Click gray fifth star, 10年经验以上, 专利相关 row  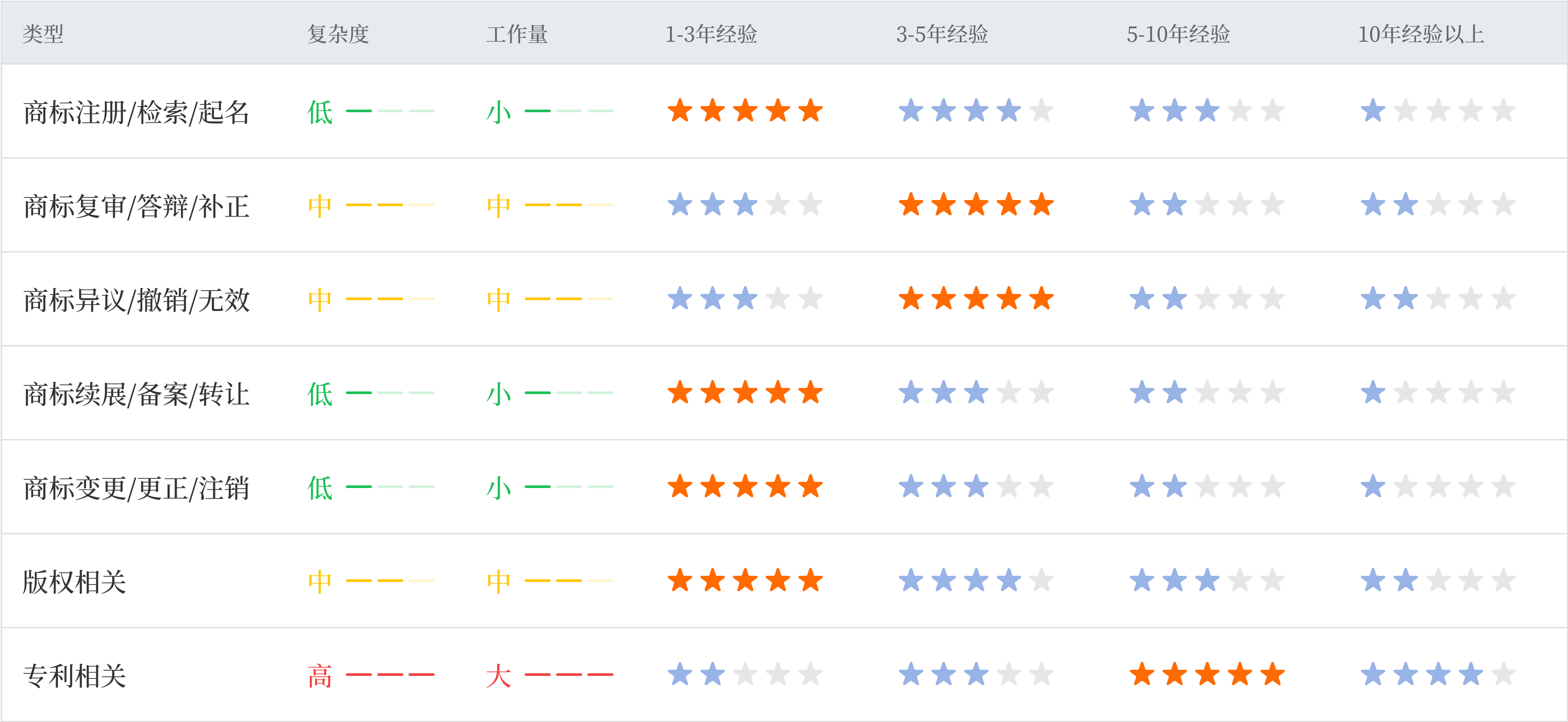(1504, 675)
